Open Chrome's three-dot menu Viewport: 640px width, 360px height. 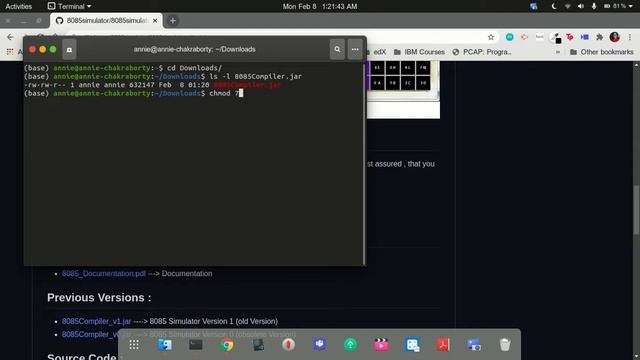(x=630, y=37)
